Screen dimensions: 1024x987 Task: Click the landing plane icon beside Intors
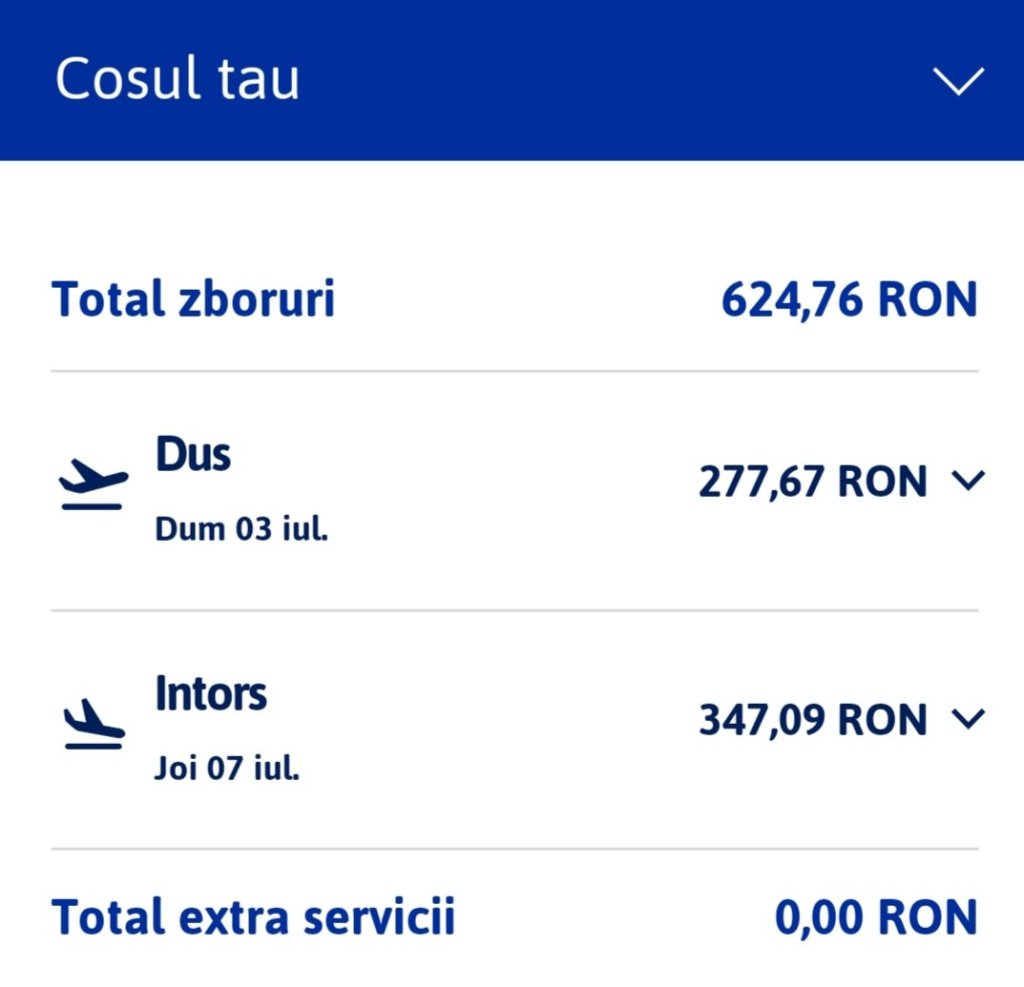click(x=93, y=724)
